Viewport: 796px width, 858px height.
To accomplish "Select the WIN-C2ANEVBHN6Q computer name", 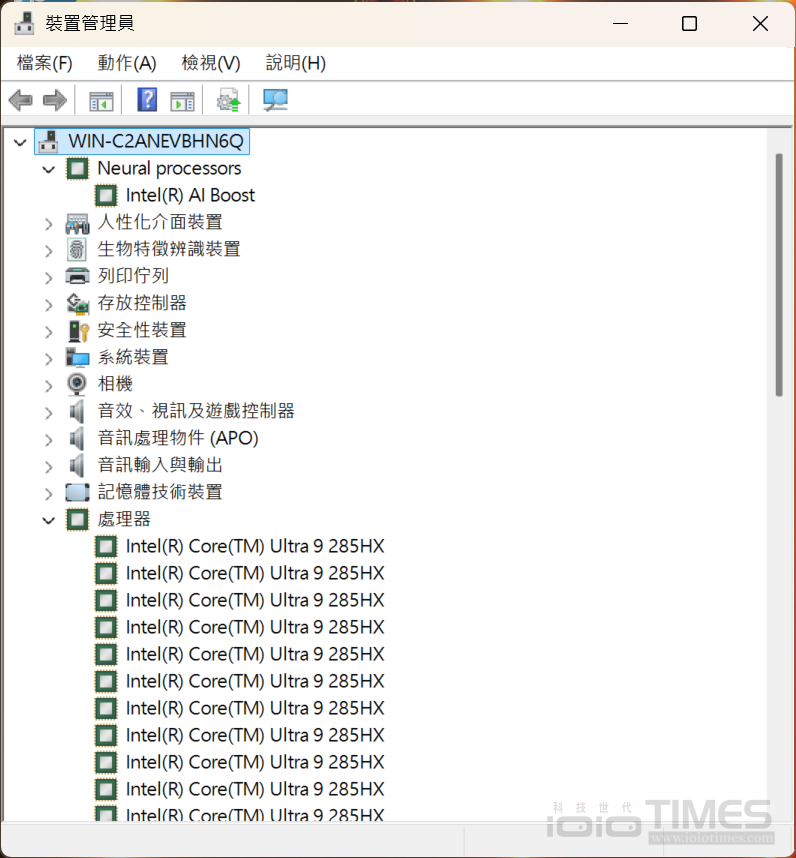I will pos(156,141).
